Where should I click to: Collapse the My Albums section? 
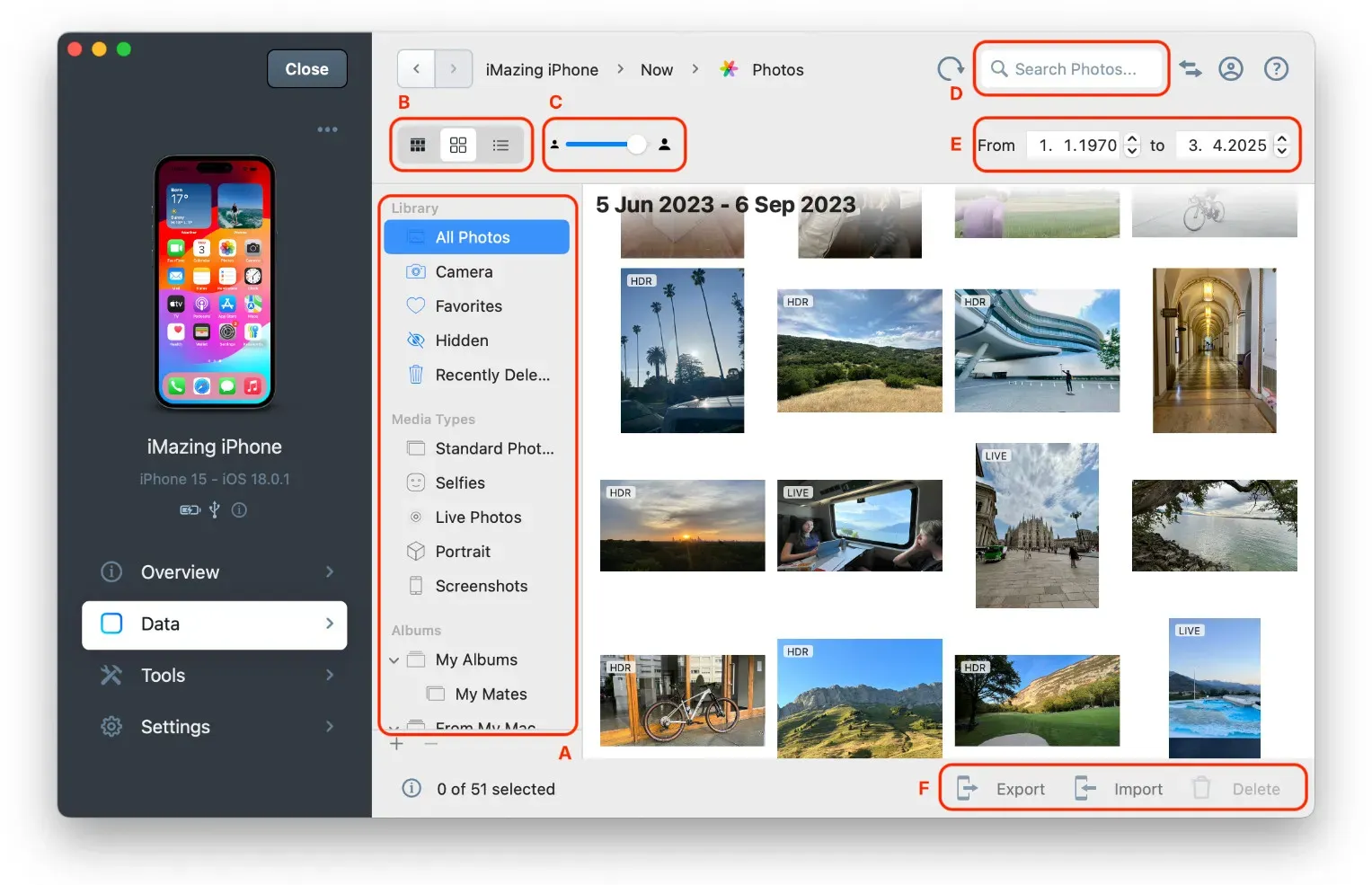[394, 659]
